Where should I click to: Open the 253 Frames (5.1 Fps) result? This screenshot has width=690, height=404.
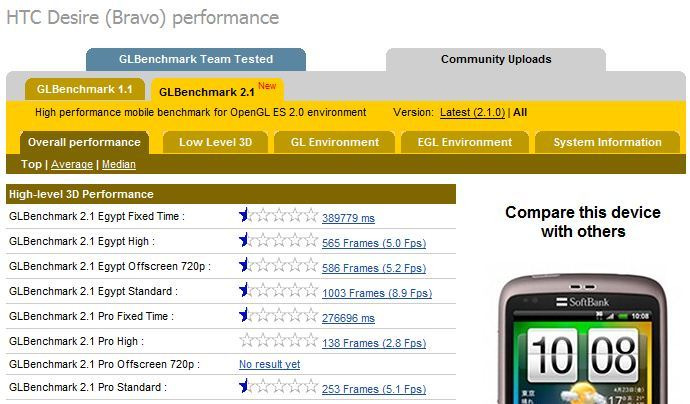tap(374, 389)
